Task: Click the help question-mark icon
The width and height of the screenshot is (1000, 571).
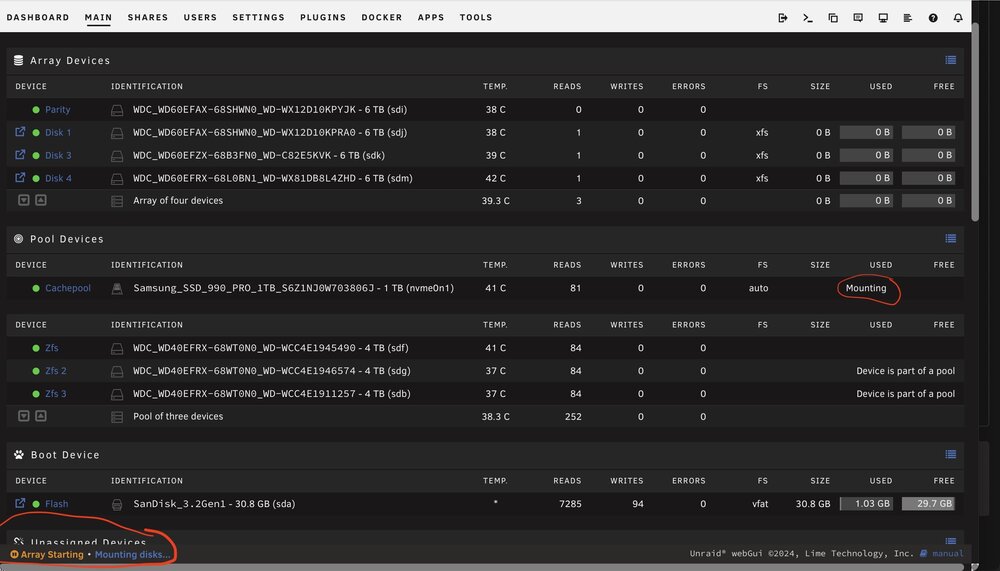Action: 933,18
